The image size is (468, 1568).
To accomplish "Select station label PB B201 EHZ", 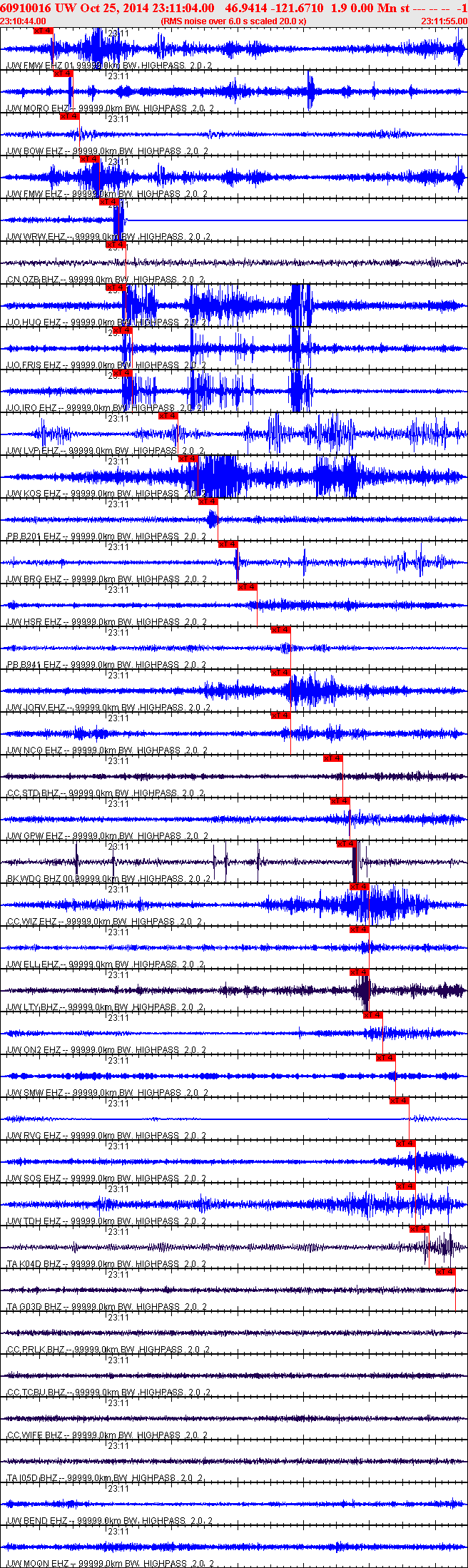I will (x=34, y=536).
